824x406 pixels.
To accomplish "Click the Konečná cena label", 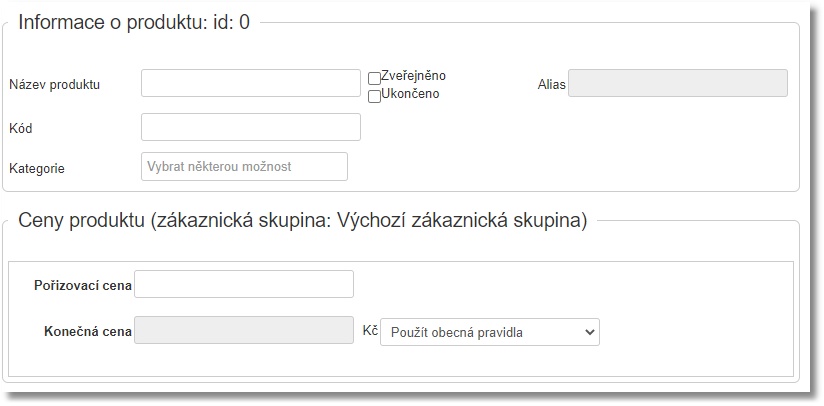I will coord(87,331).
